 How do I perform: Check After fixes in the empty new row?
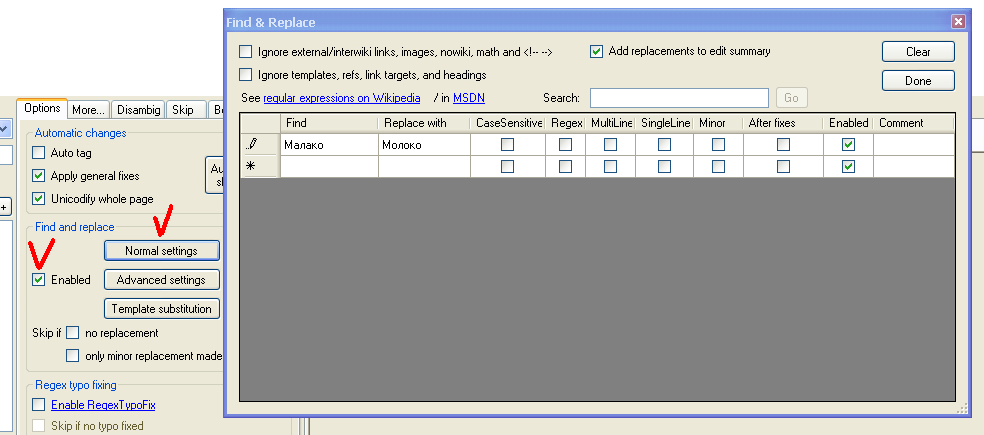coord(783,166)
